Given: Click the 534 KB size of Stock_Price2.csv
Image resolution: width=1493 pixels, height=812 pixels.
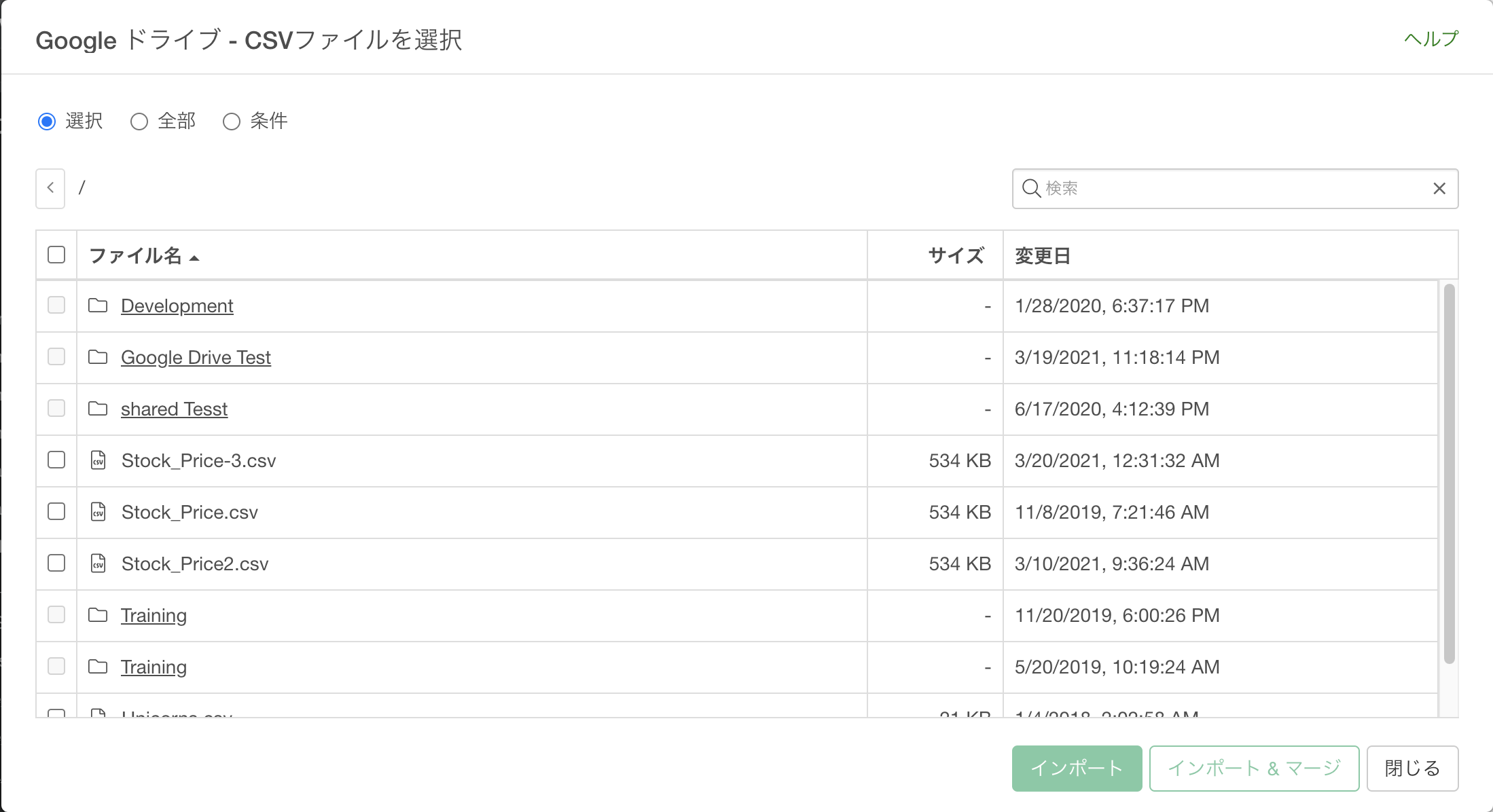Looking at the screenshot, I should point(960,564).
